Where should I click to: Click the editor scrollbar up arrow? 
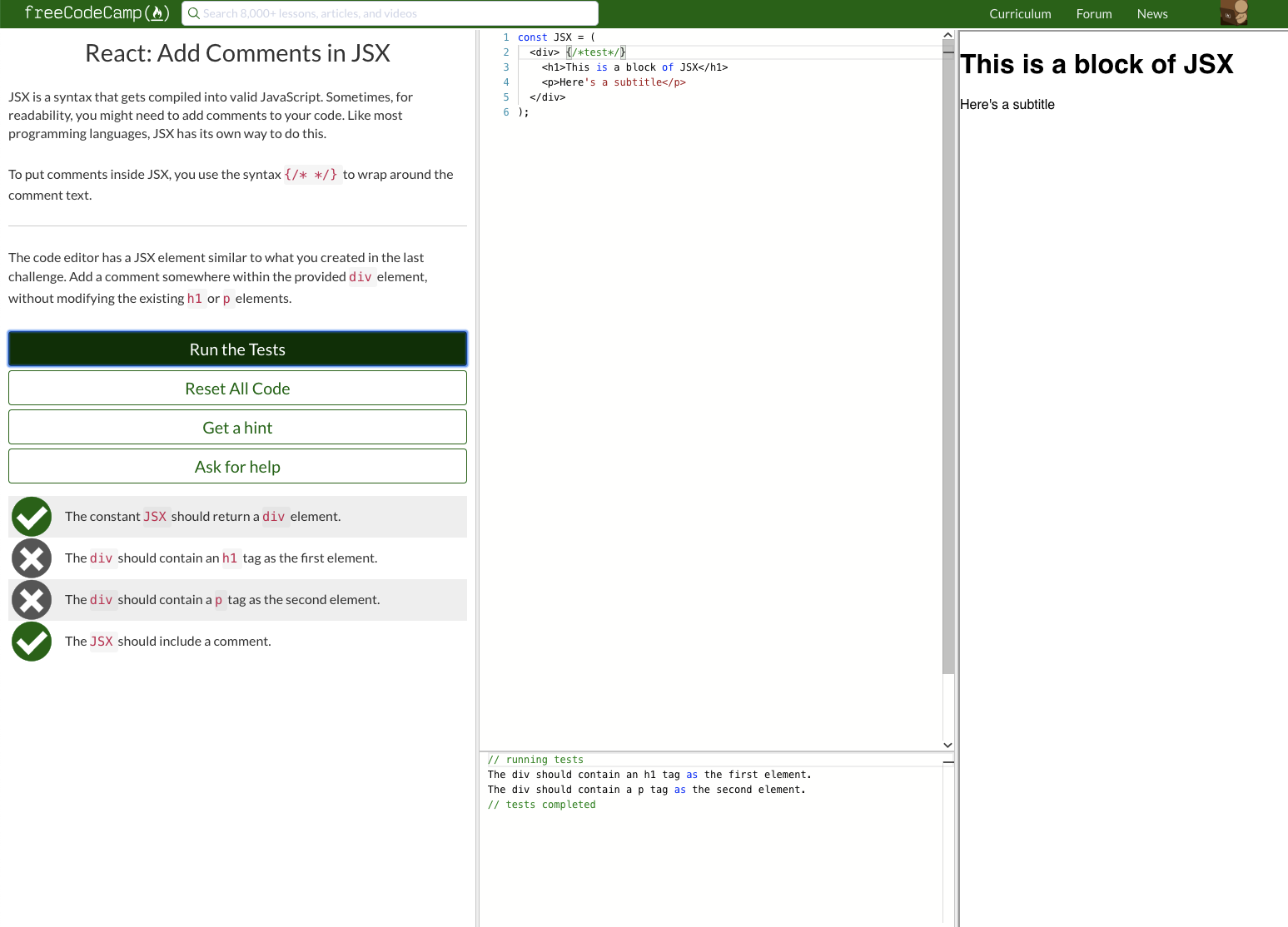tap(947, 34)
